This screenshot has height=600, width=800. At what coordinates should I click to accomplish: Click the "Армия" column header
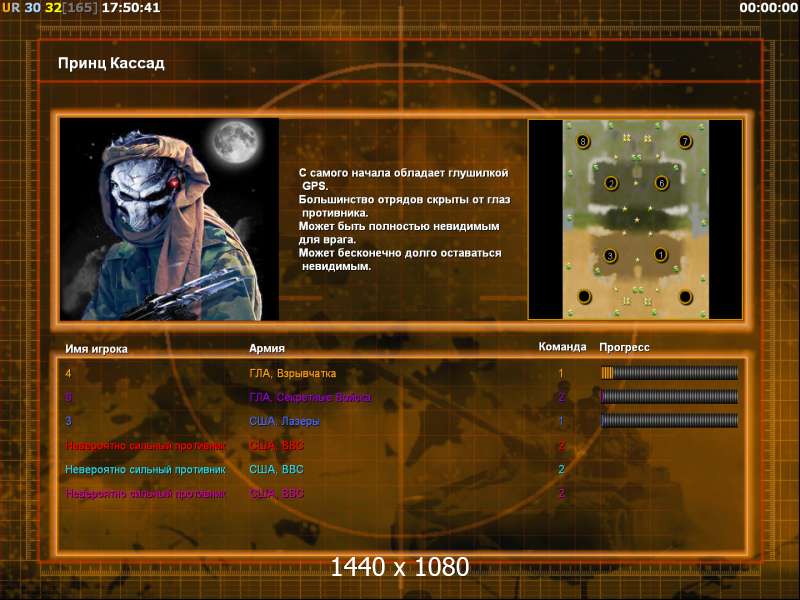pos(267,348)
